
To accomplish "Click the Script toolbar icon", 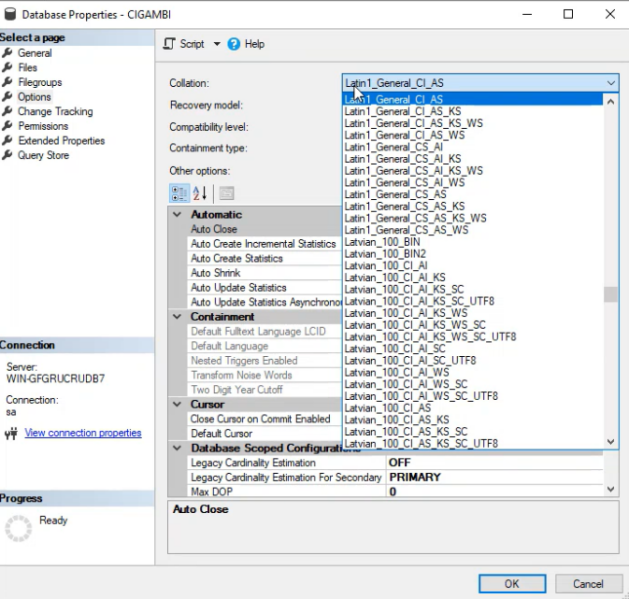I will click(169, 44).
